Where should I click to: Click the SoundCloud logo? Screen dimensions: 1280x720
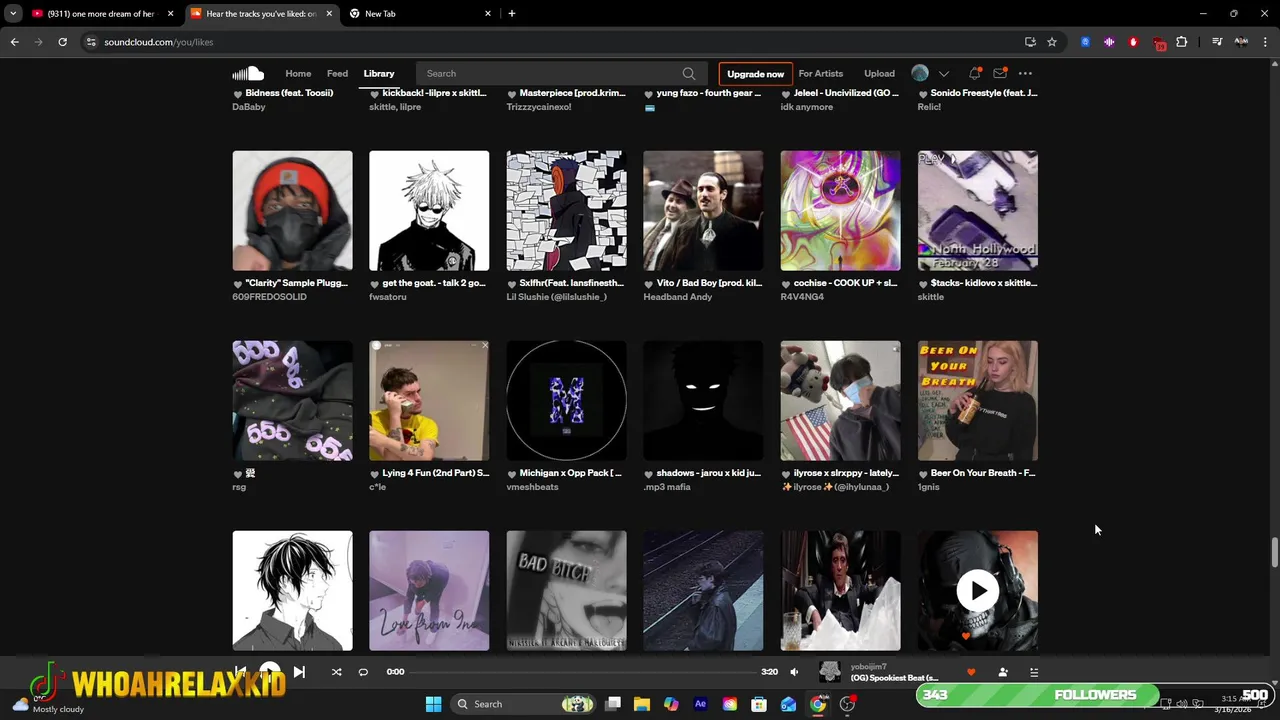(x=248, y=73)
